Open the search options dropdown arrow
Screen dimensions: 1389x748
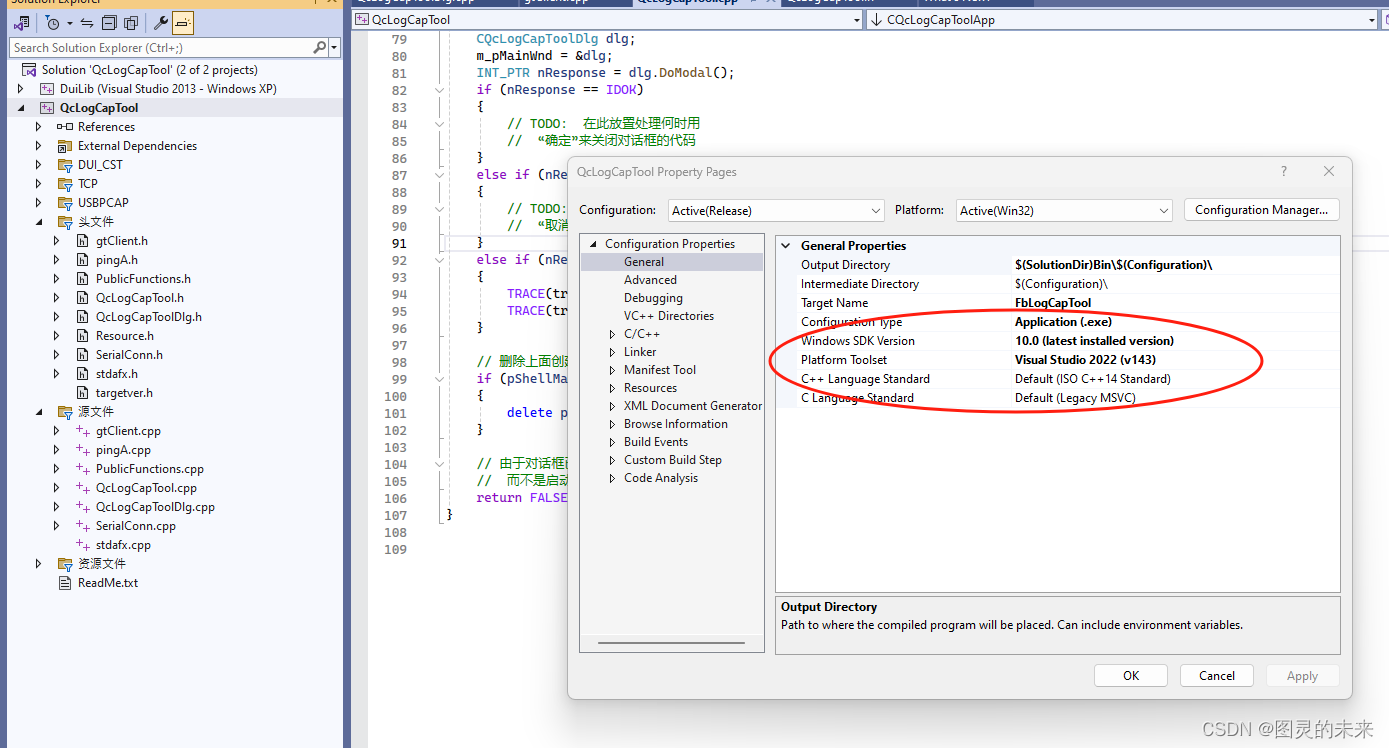(x=334, y=47)
